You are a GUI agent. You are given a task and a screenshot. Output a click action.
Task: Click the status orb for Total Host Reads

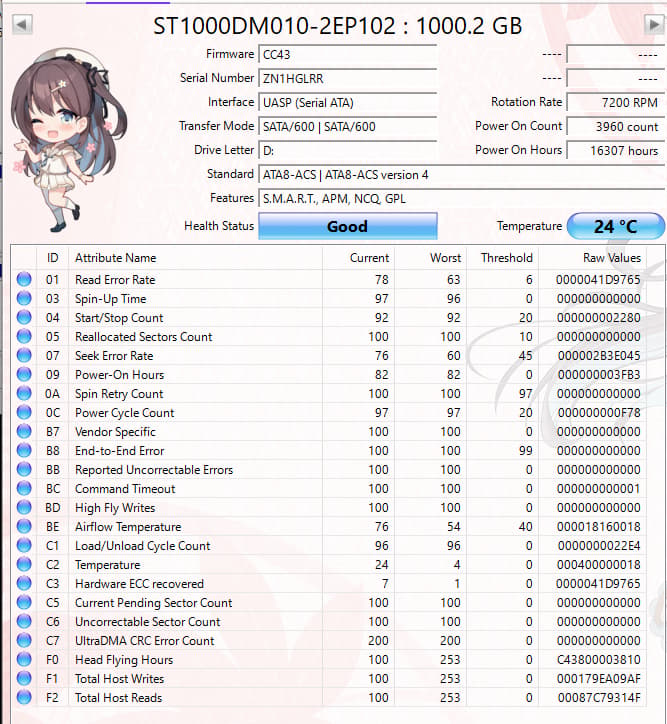[24, 697]
